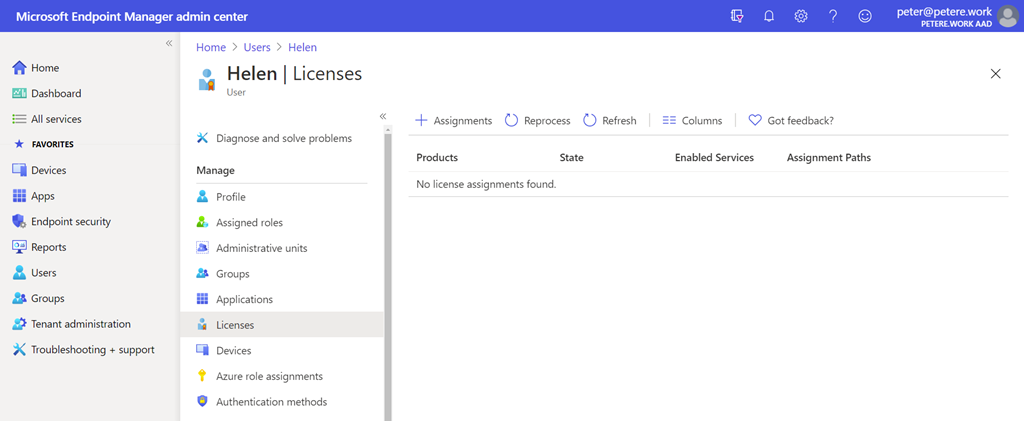Click the Got feedback? button
This screenshot has height=421, width=1024.
coord(790,120)
